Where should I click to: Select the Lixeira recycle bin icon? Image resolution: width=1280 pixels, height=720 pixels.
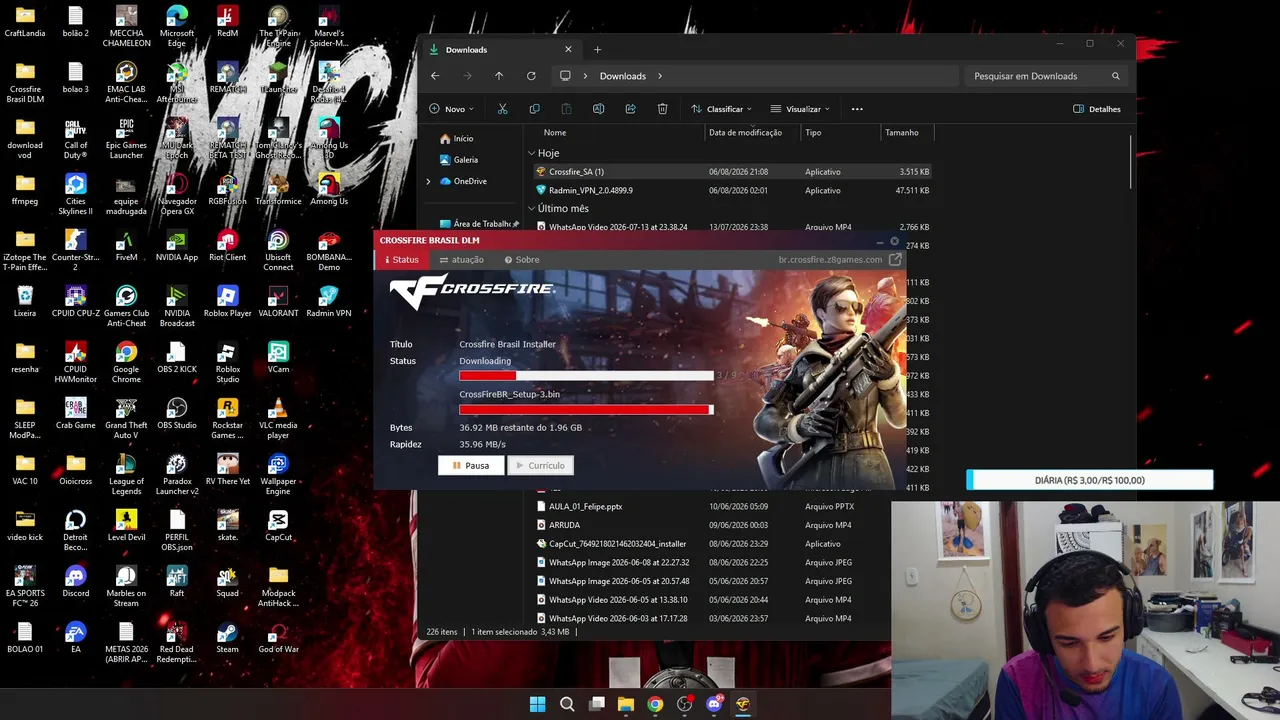pos(25,302)
